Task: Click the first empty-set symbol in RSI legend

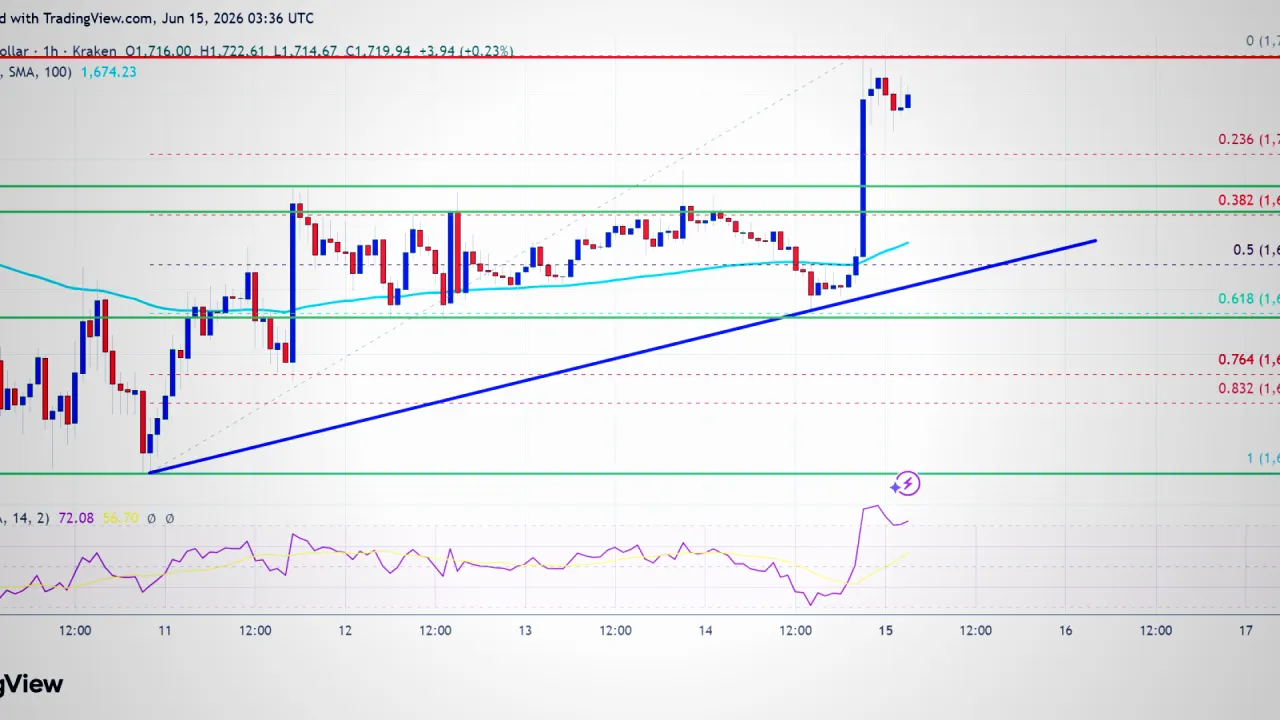Action: coord(151,518)
